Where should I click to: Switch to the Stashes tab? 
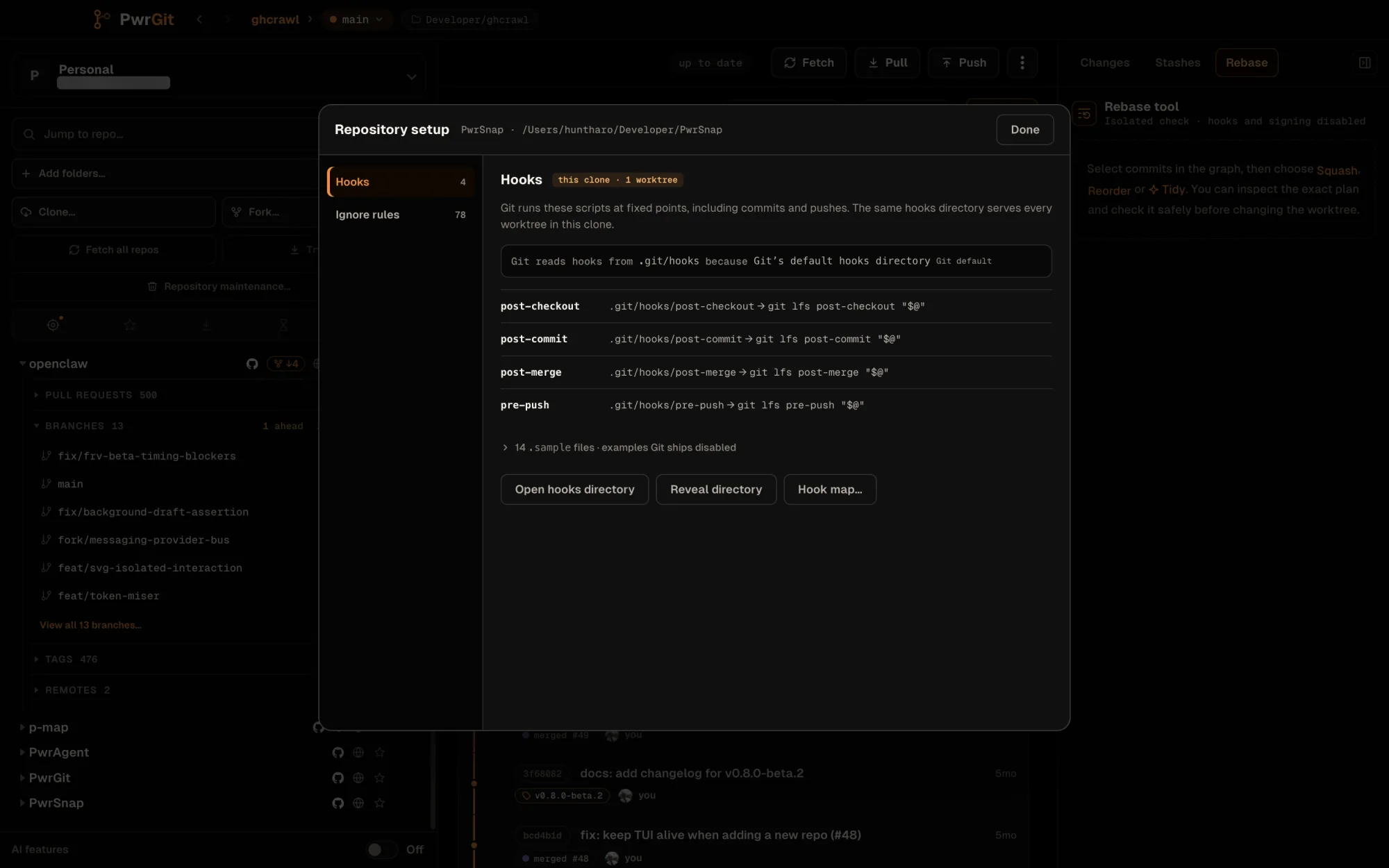point(1177,62)
